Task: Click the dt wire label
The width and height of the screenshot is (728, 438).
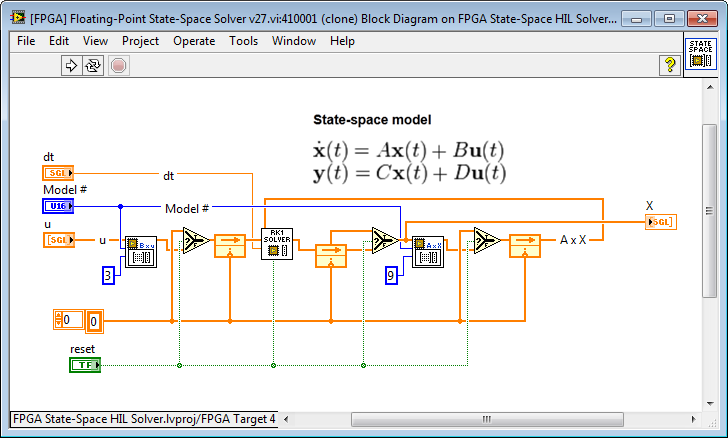Action: [x=169, y=176]
